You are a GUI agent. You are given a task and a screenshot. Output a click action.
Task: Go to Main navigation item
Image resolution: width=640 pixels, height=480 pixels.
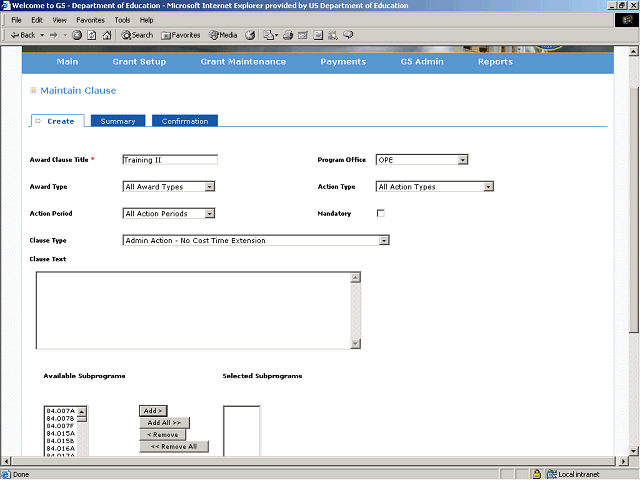click(67, 62)
